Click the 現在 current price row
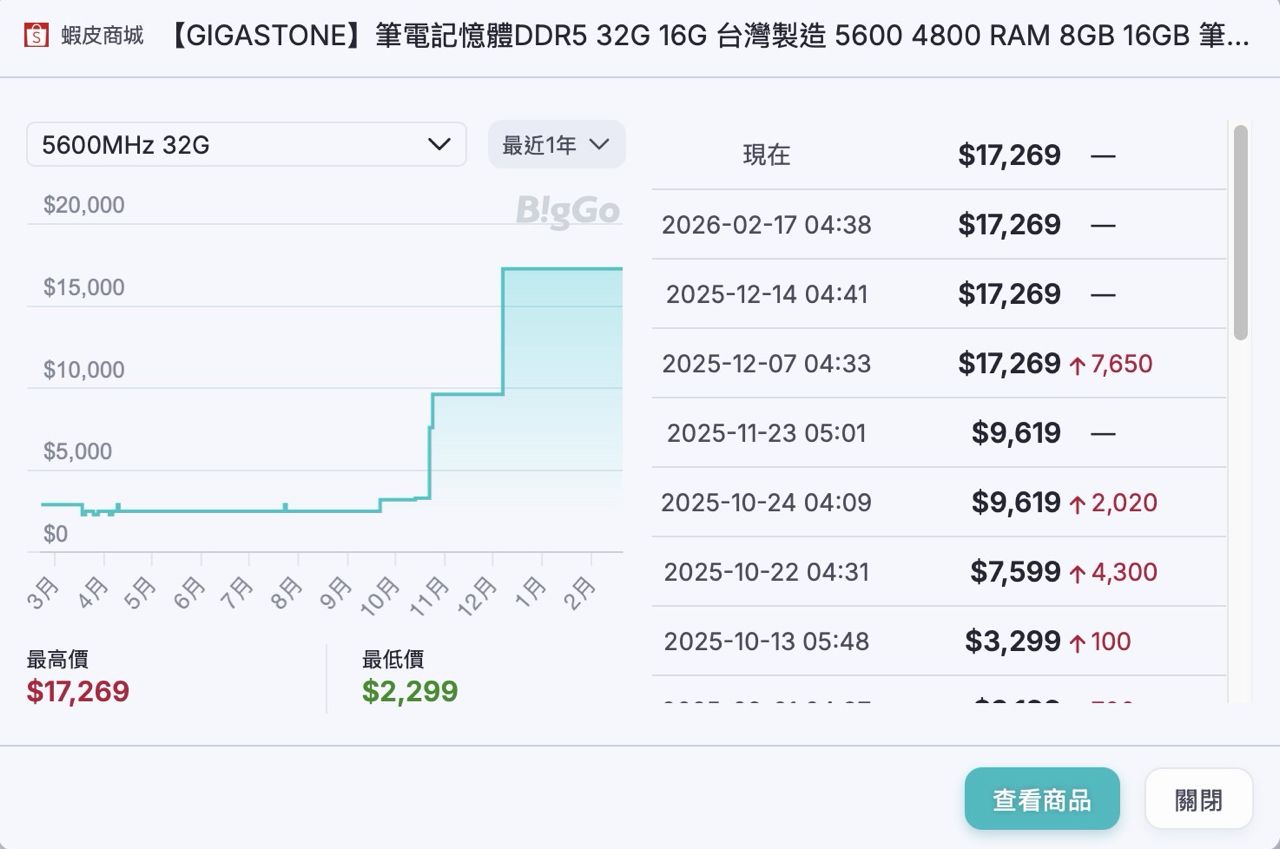The height and width of the screenshot is (849, 1280). 938,155
